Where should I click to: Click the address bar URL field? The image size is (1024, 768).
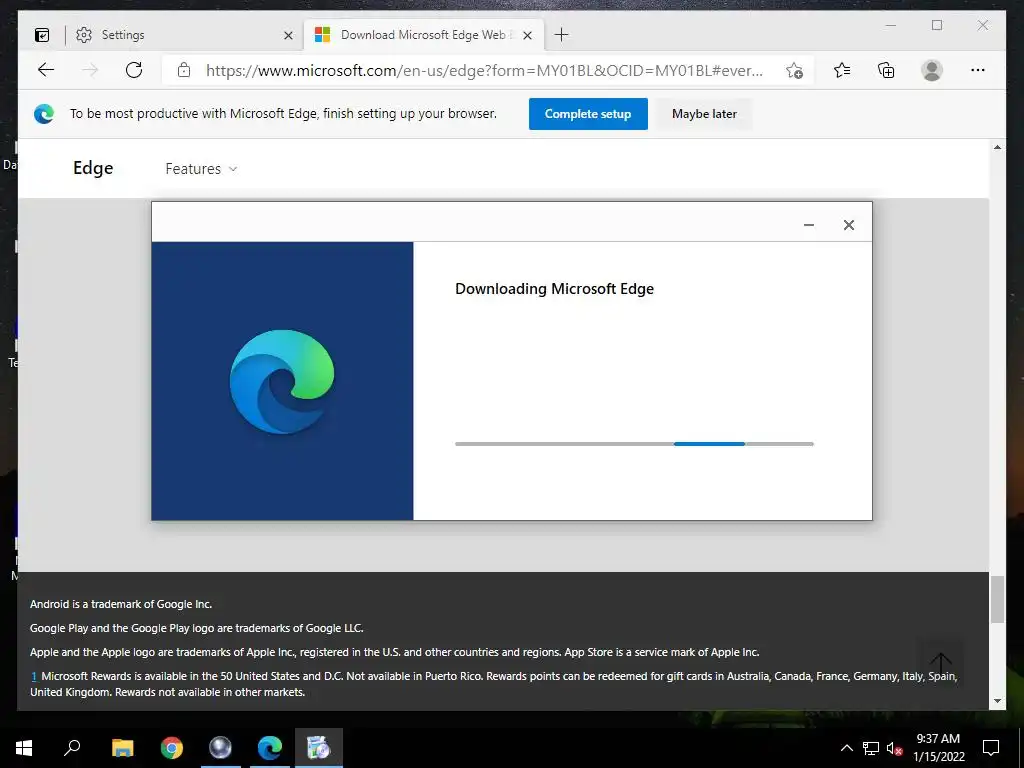coord(484,71)
